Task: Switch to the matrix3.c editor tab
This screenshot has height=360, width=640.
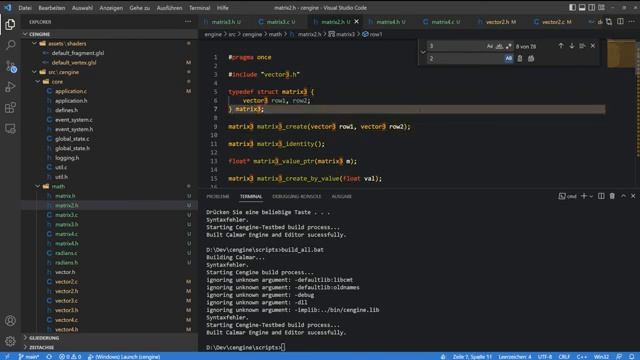Action: pyautogui.click(x=281, y=22)
